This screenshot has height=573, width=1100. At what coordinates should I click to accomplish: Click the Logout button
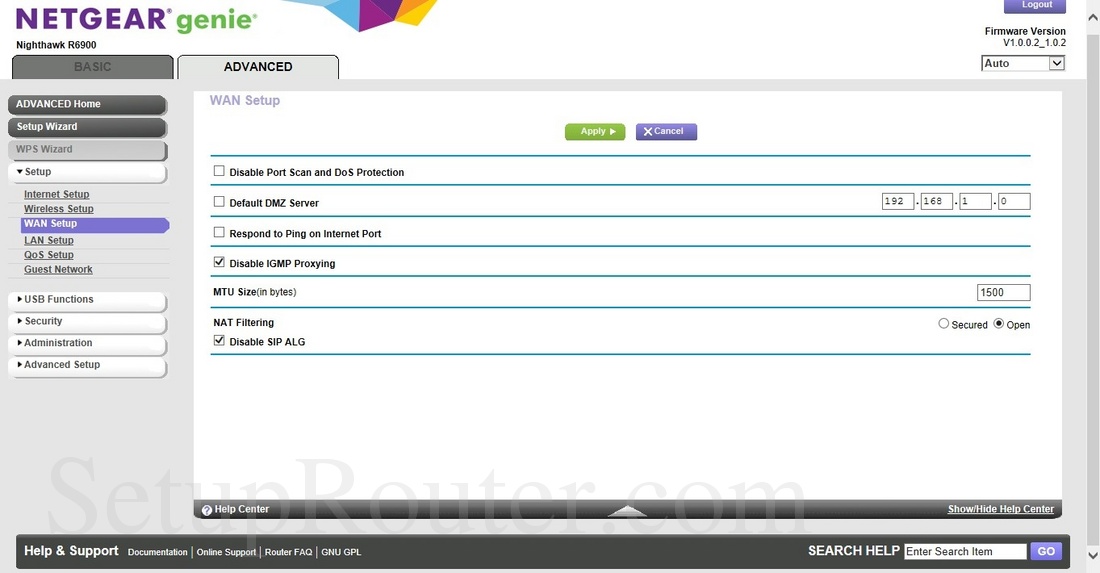pyautogui.click(x=1035, y=6)
